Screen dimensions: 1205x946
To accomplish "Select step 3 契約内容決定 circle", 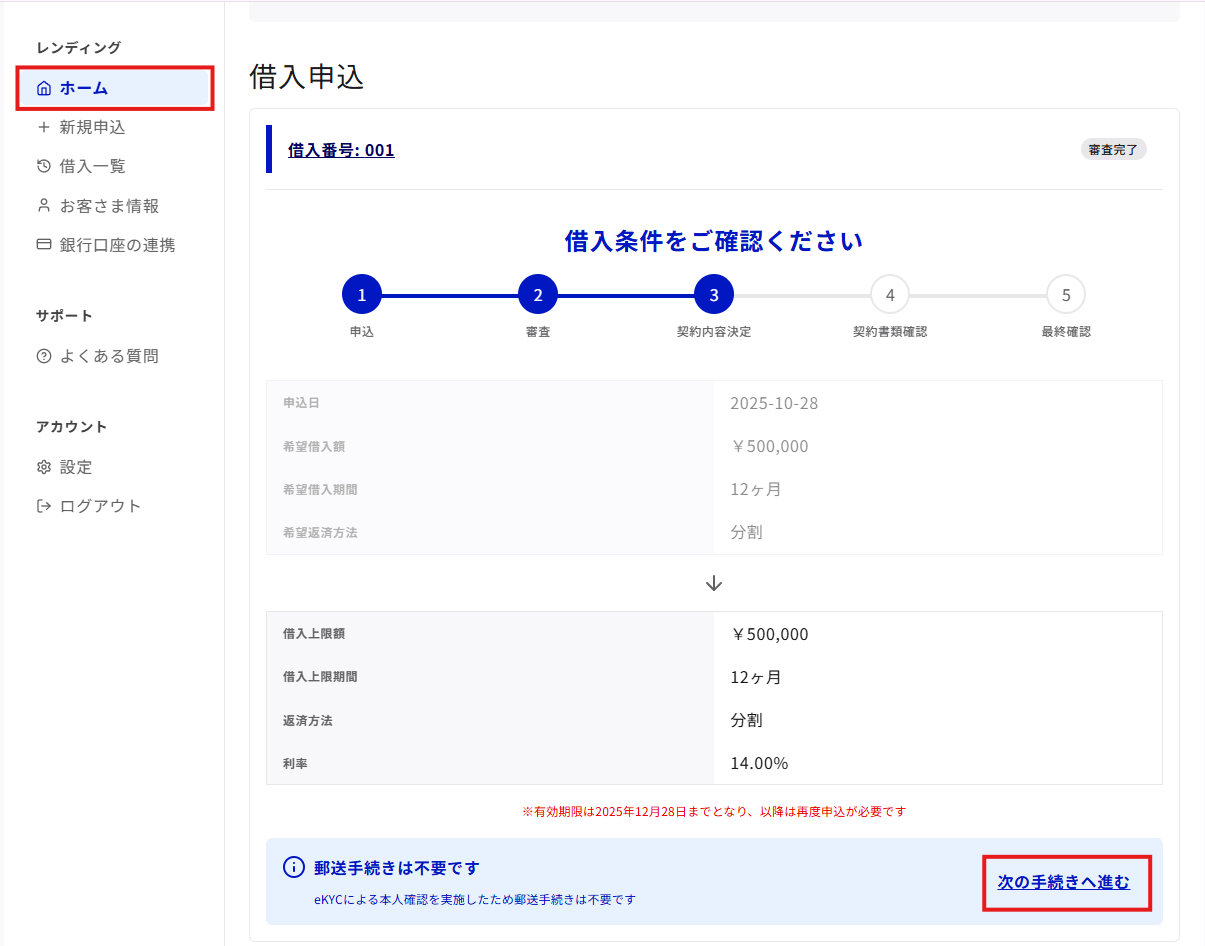I will pyautogui.click(x=714, y=295).
